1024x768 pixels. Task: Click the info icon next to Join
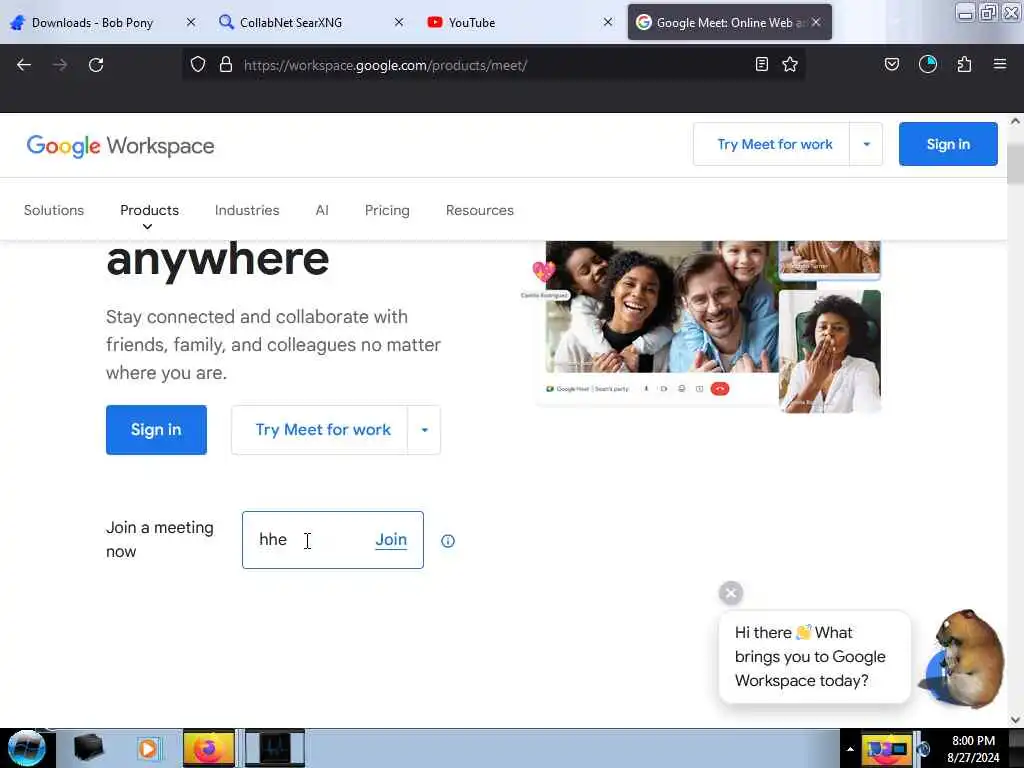(x=448, y=541)
